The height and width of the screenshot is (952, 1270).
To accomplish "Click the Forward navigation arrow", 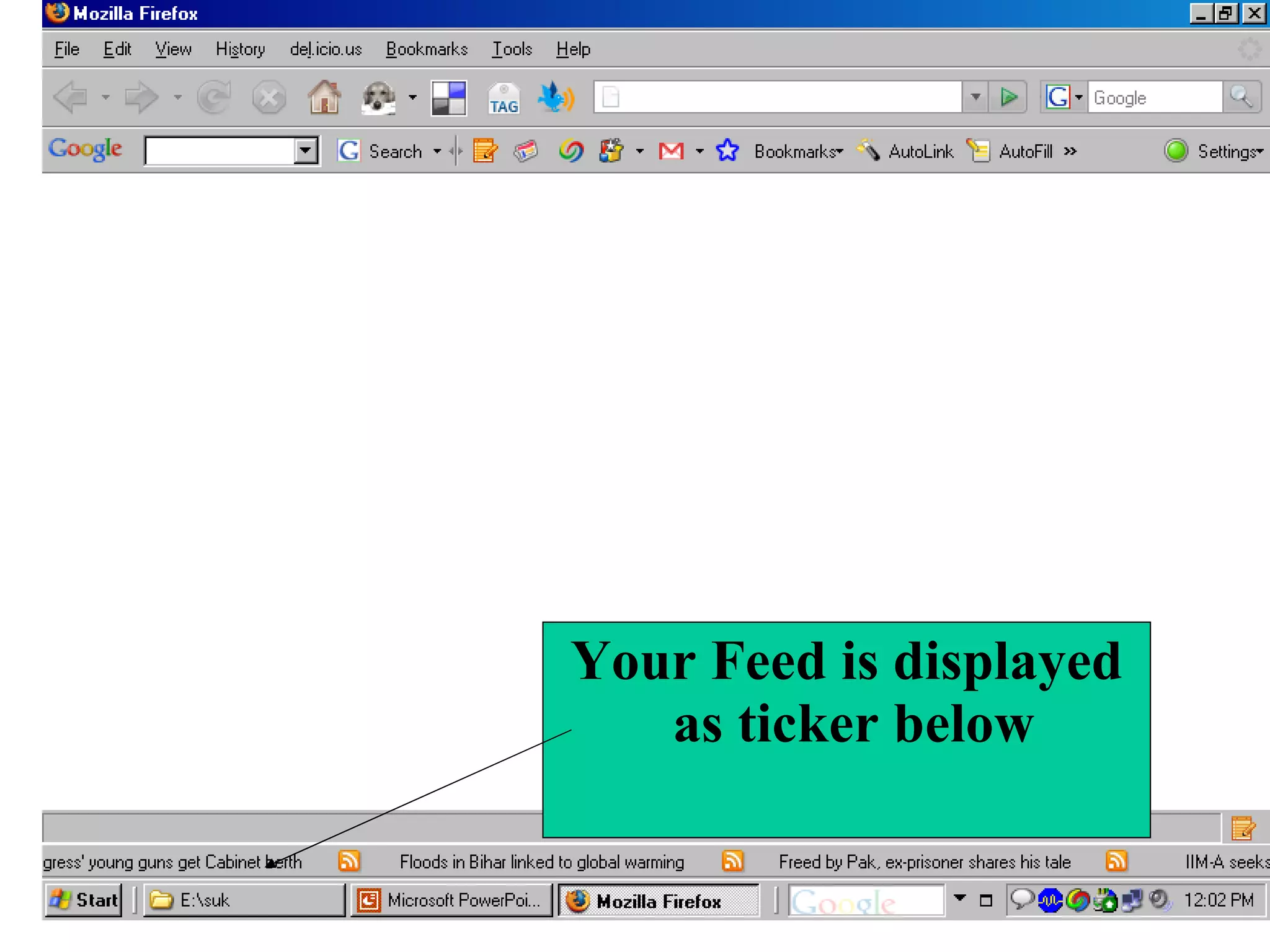I will 141,97.
